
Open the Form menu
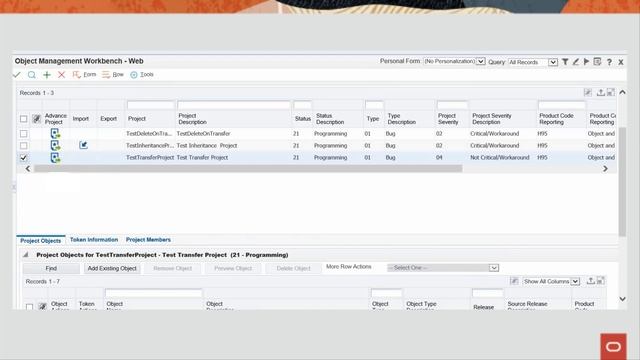pos(84,75)
